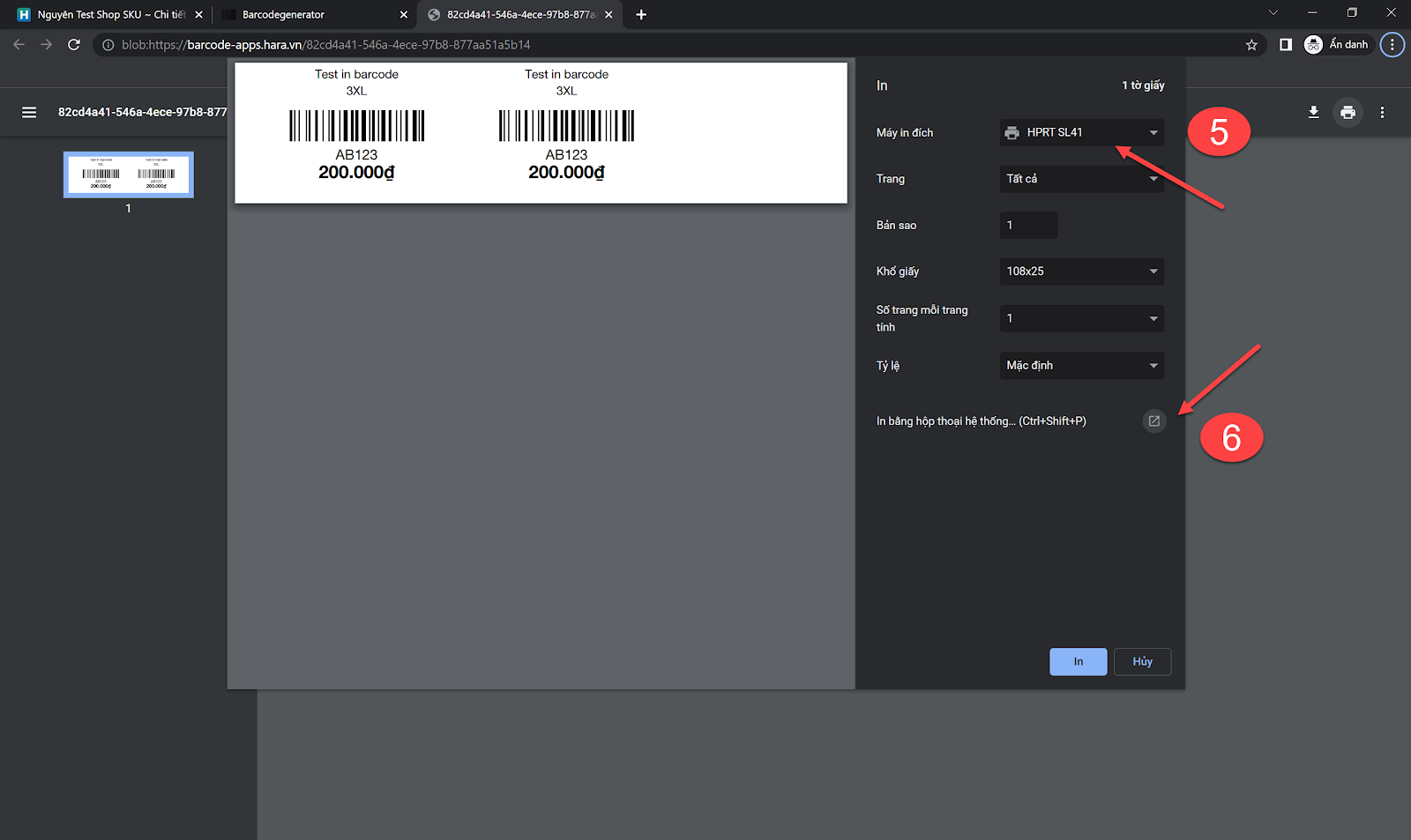Click the first barcode label preview

(356, 124)
